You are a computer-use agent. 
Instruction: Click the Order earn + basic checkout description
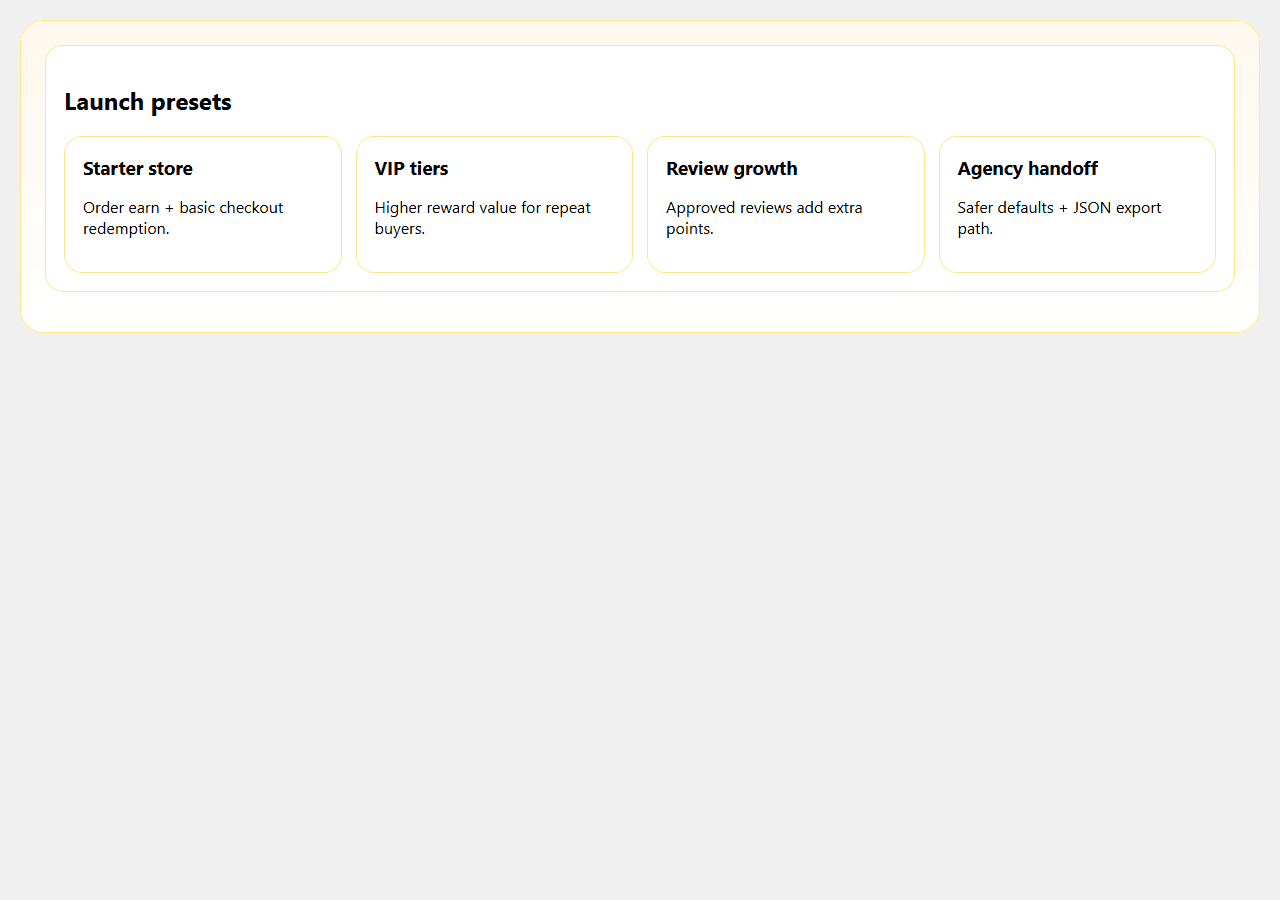point(183,218)
